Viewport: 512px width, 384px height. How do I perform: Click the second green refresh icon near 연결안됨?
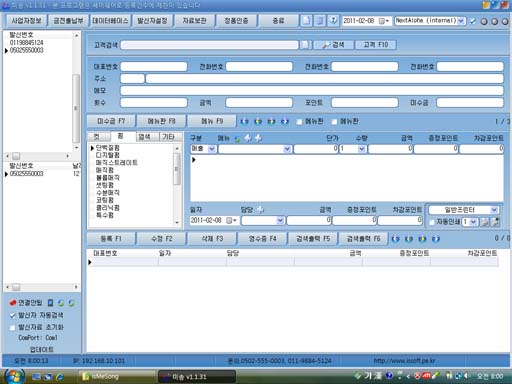pyautogui.click(x=71, y=303)
